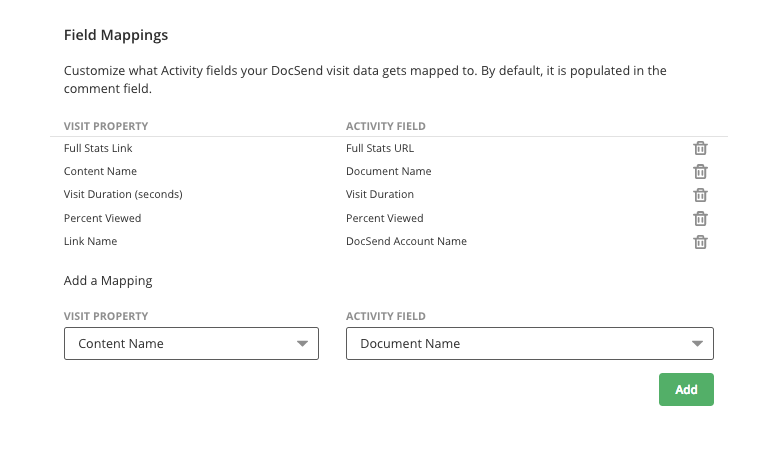Viewport: 761px width, 457px height.
Task: Select the Full Stats URL activity field
Action: [380, 148]
